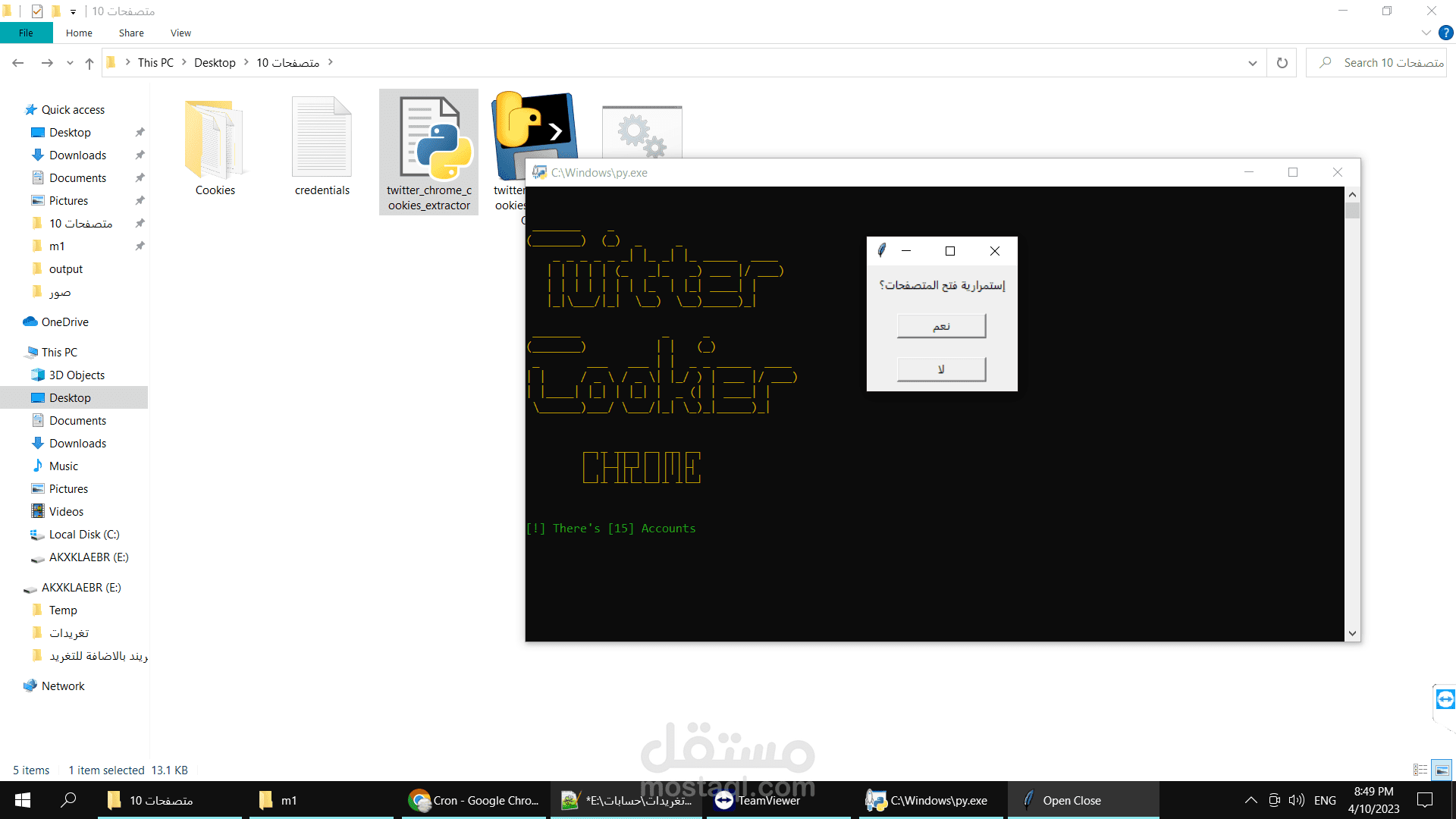Switch to Cron - Google Chrome taskbar item
Screen dimensions: 1456x819
coord(474,800)
